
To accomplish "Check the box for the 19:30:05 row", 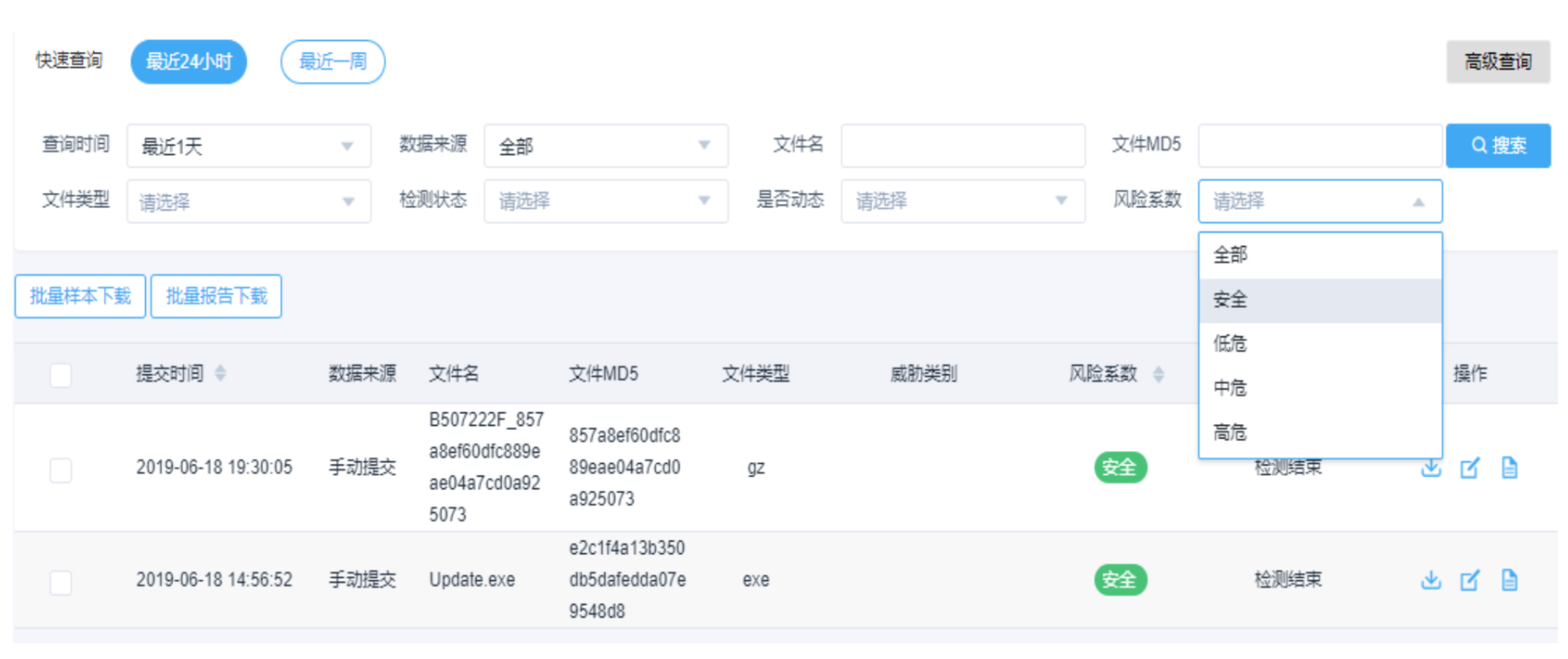I will [x=60, y=469].
